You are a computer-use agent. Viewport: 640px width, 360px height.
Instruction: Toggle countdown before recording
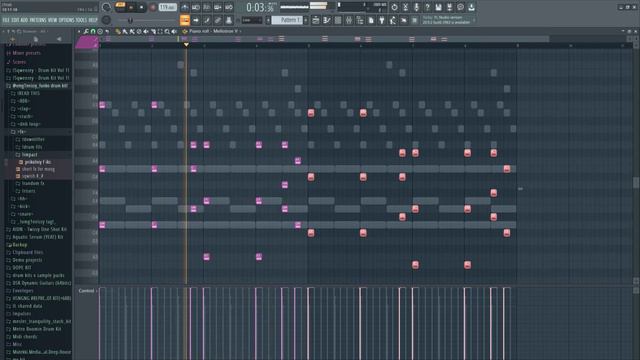pos(207,7)
